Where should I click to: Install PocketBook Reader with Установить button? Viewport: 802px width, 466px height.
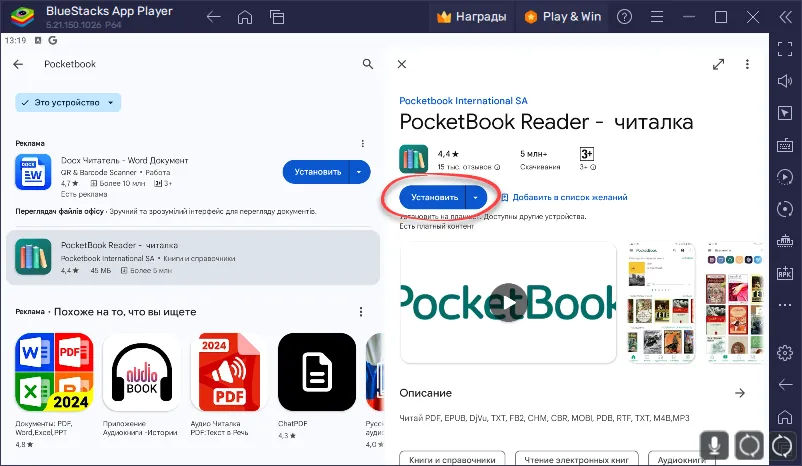click(434, 197)
